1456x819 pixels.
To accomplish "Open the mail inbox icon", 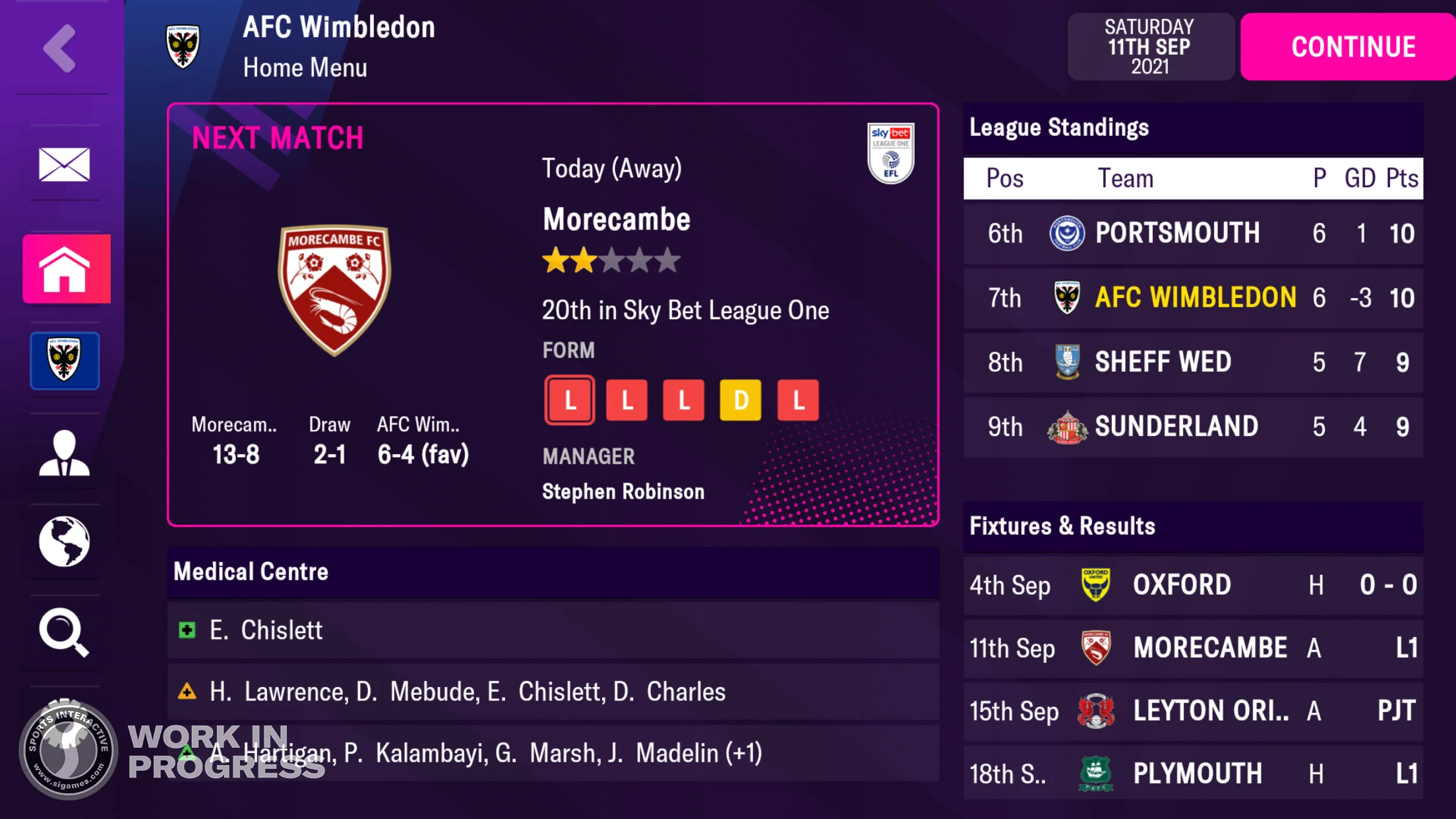I will (64, 164).
